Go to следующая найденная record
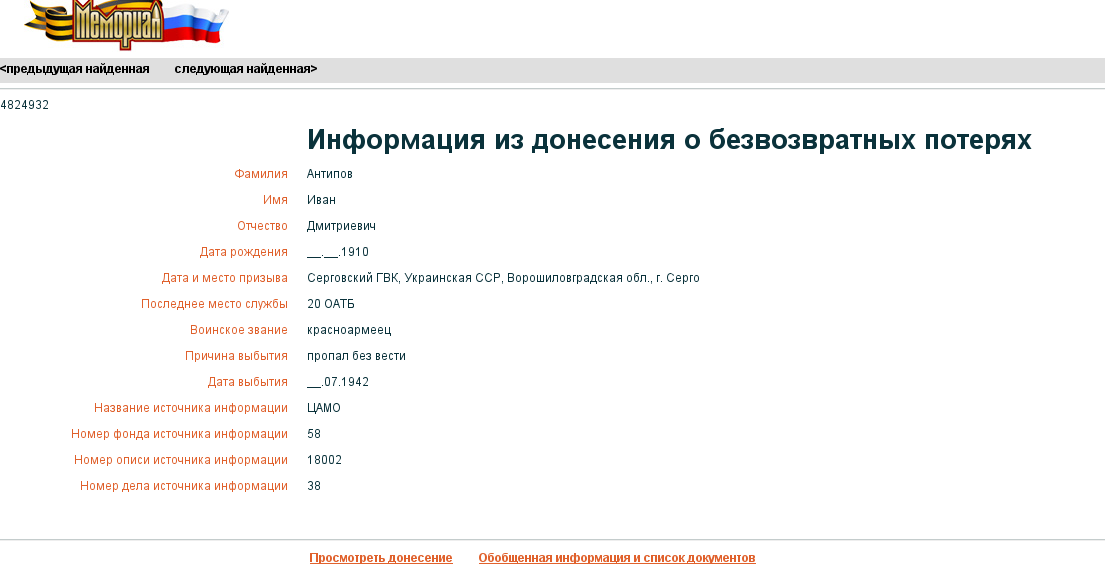 [x=245, y=69]
